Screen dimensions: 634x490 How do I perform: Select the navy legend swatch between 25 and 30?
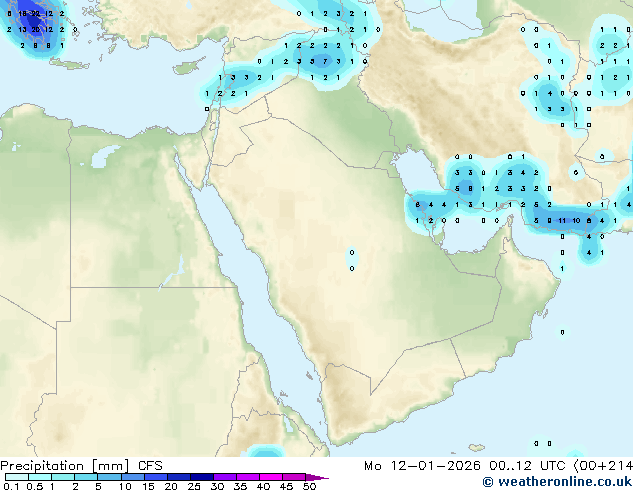[x=202, y=477]
